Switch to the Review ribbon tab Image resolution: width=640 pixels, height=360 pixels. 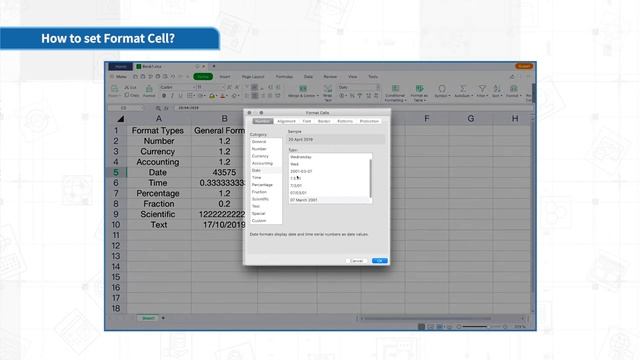[330, 76]
